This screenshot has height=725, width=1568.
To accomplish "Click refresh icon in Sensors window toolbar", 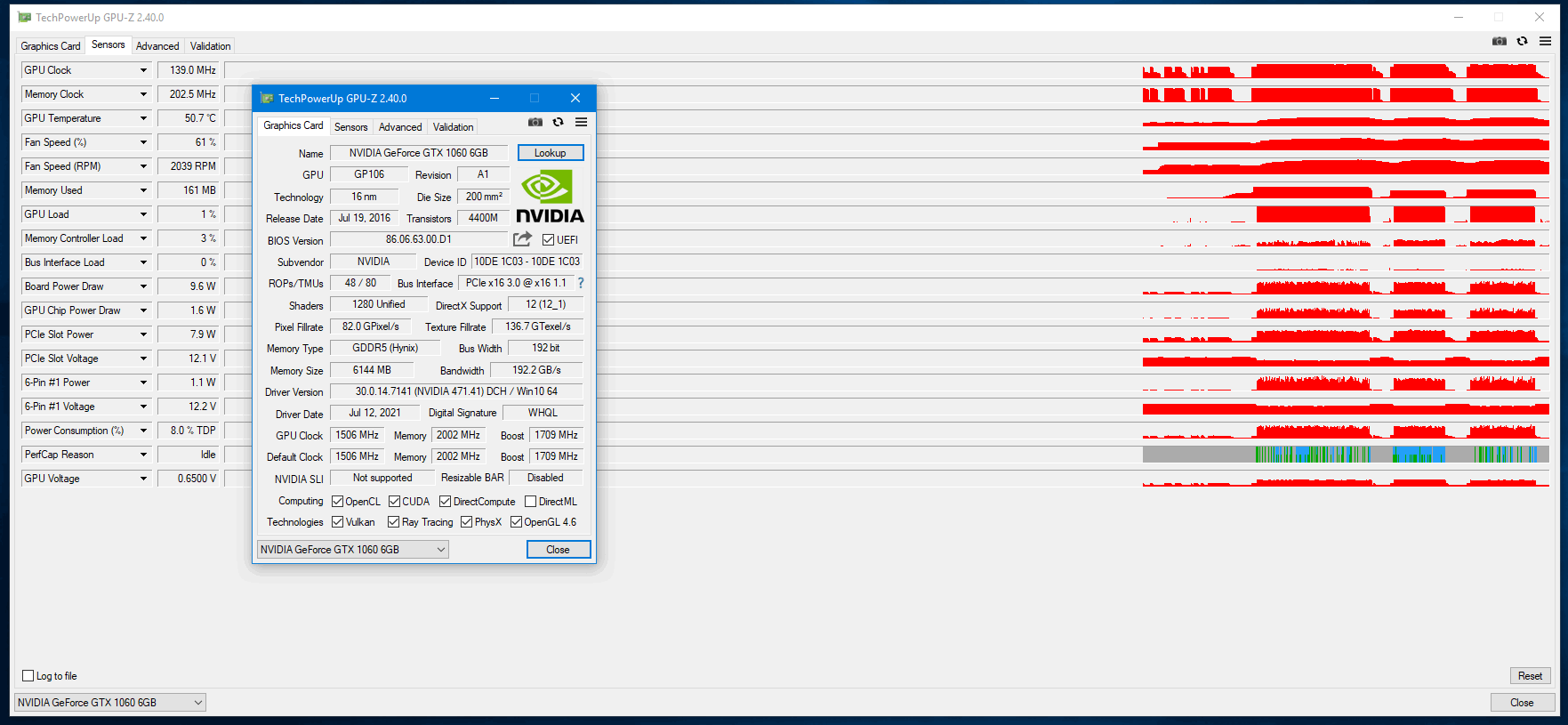I will click(1523, 41).
